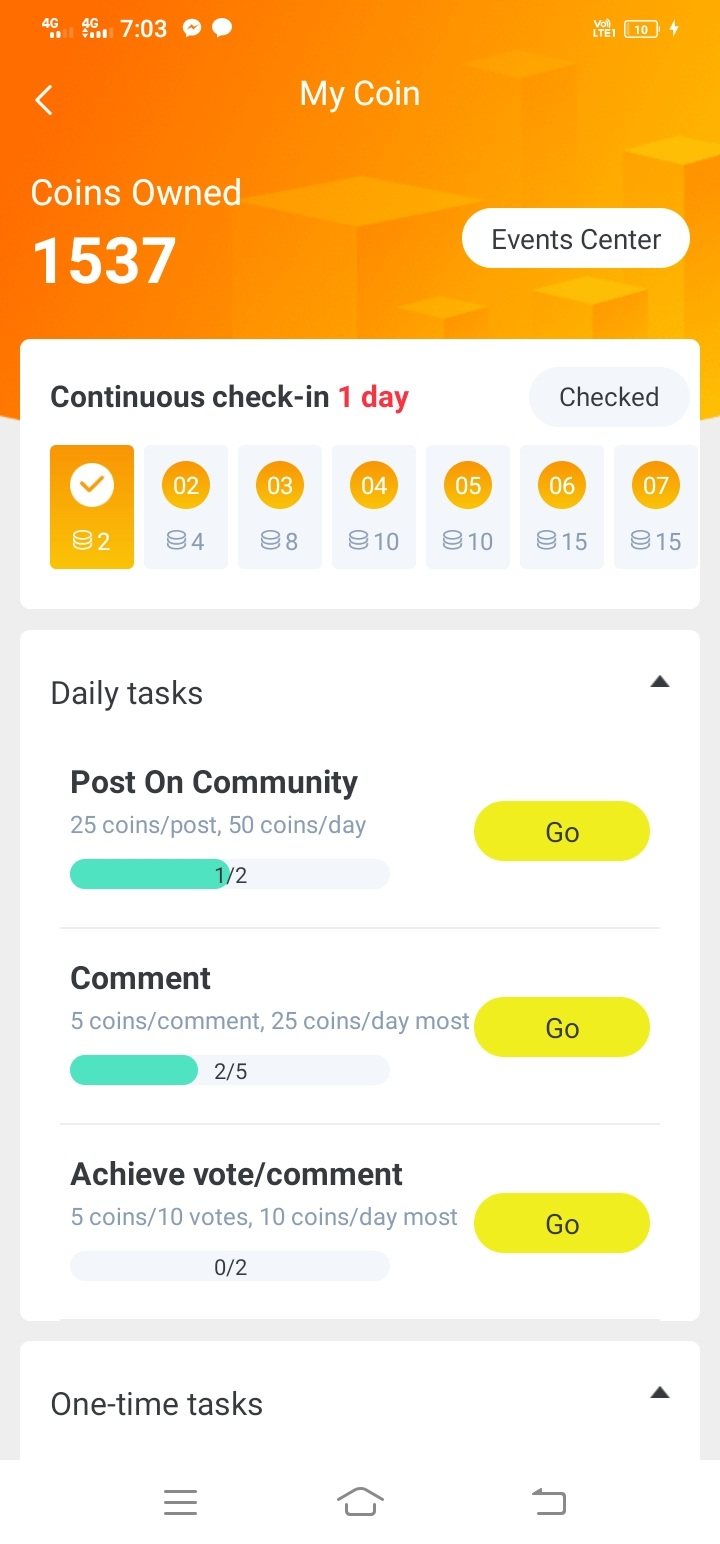The width and height of the screenshot is (720, 1544).
Task: Tap the Android recent apps menu icon
Action: point(180,1501)
